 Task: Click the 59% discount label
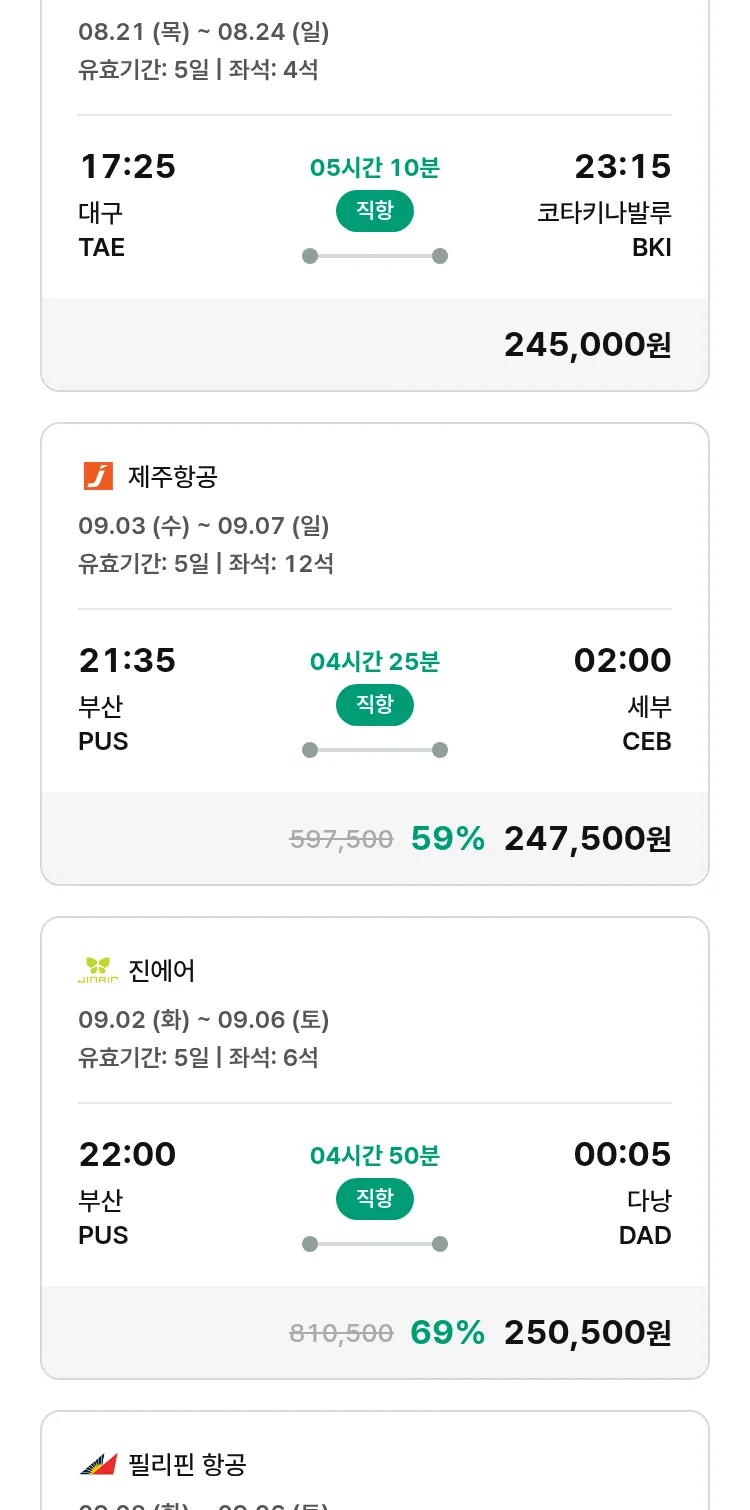[448, 839]
